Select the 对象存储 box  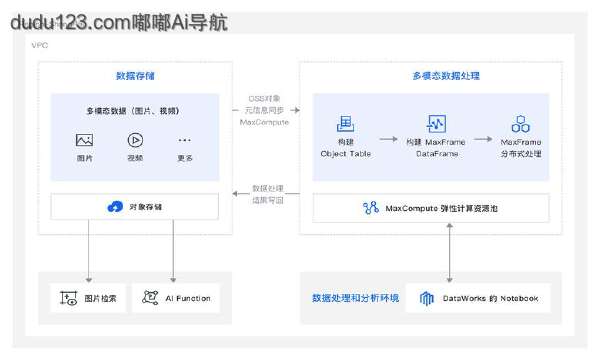click(135, 207)
